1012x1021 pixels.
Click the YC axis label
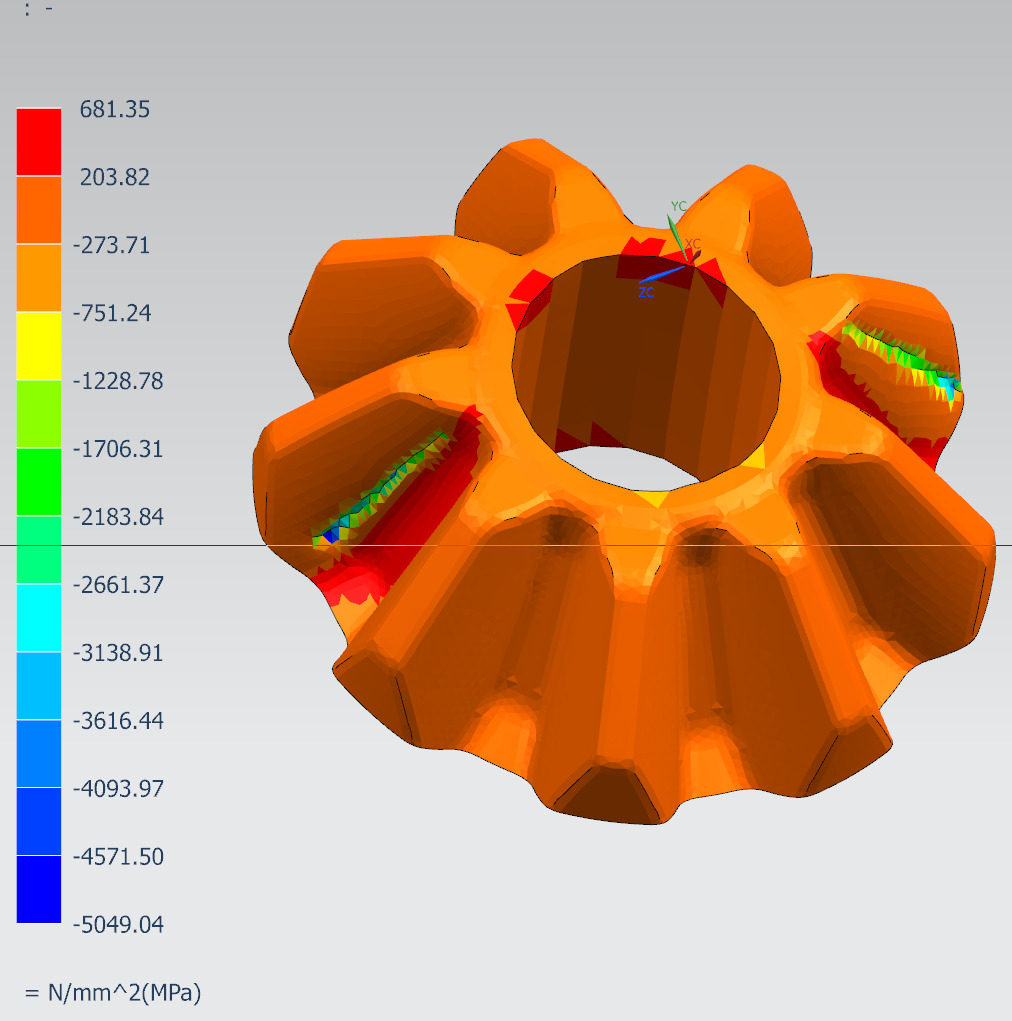(x=679, y=206)
